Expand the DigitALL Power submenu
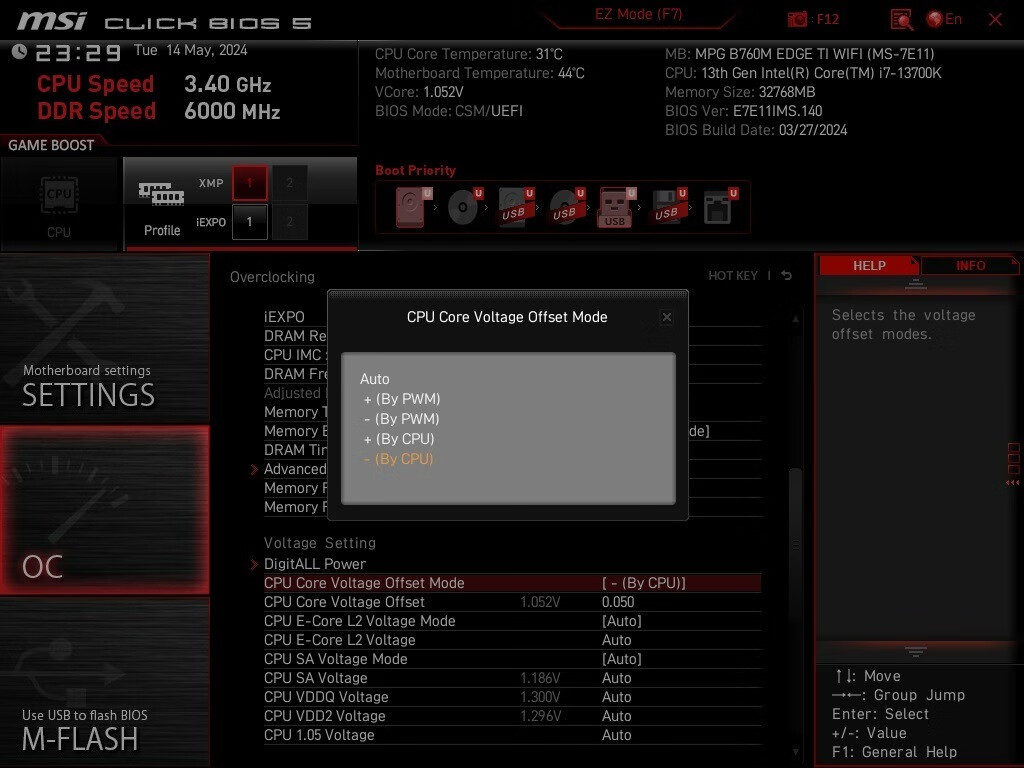The width and height of the screenshot is (1024, 768). pos(315,564)
